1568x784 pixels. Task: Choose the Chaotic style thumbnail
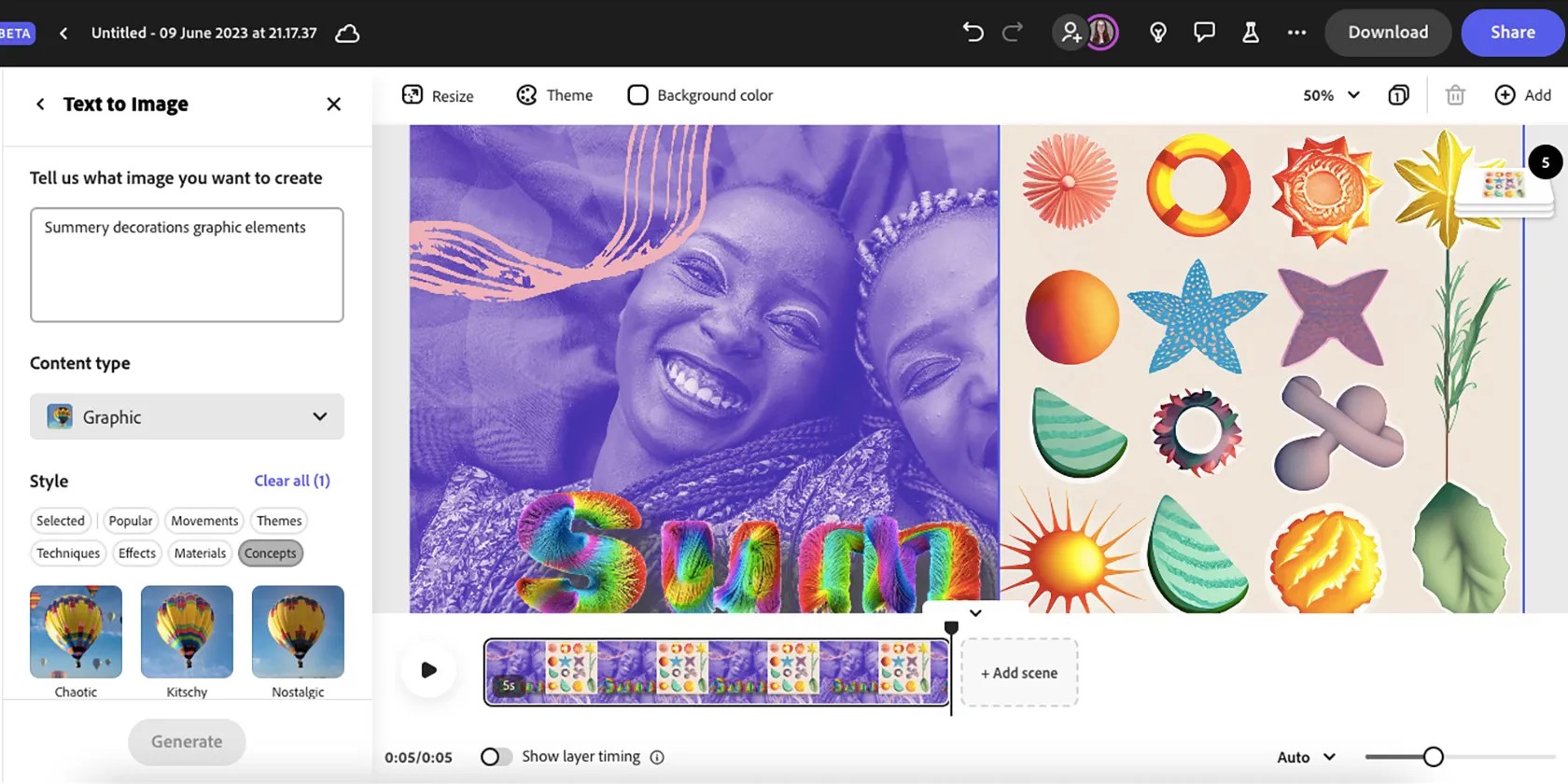point(76,632)
